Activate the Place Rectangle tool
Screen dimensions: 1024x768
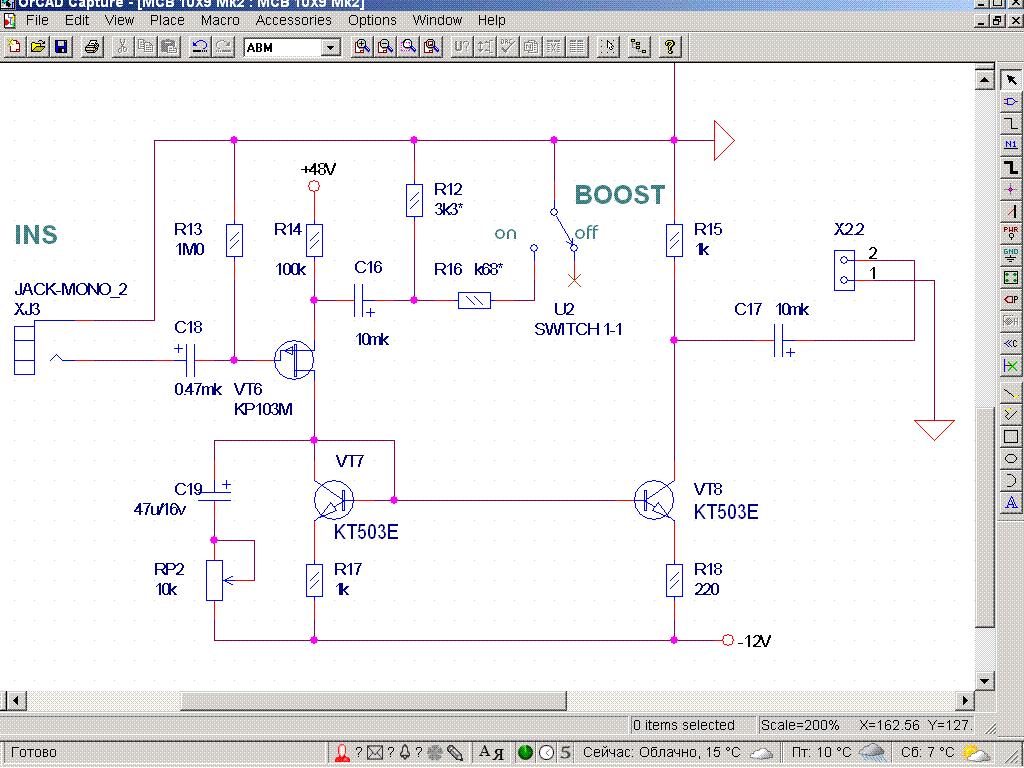point(1011,436)
